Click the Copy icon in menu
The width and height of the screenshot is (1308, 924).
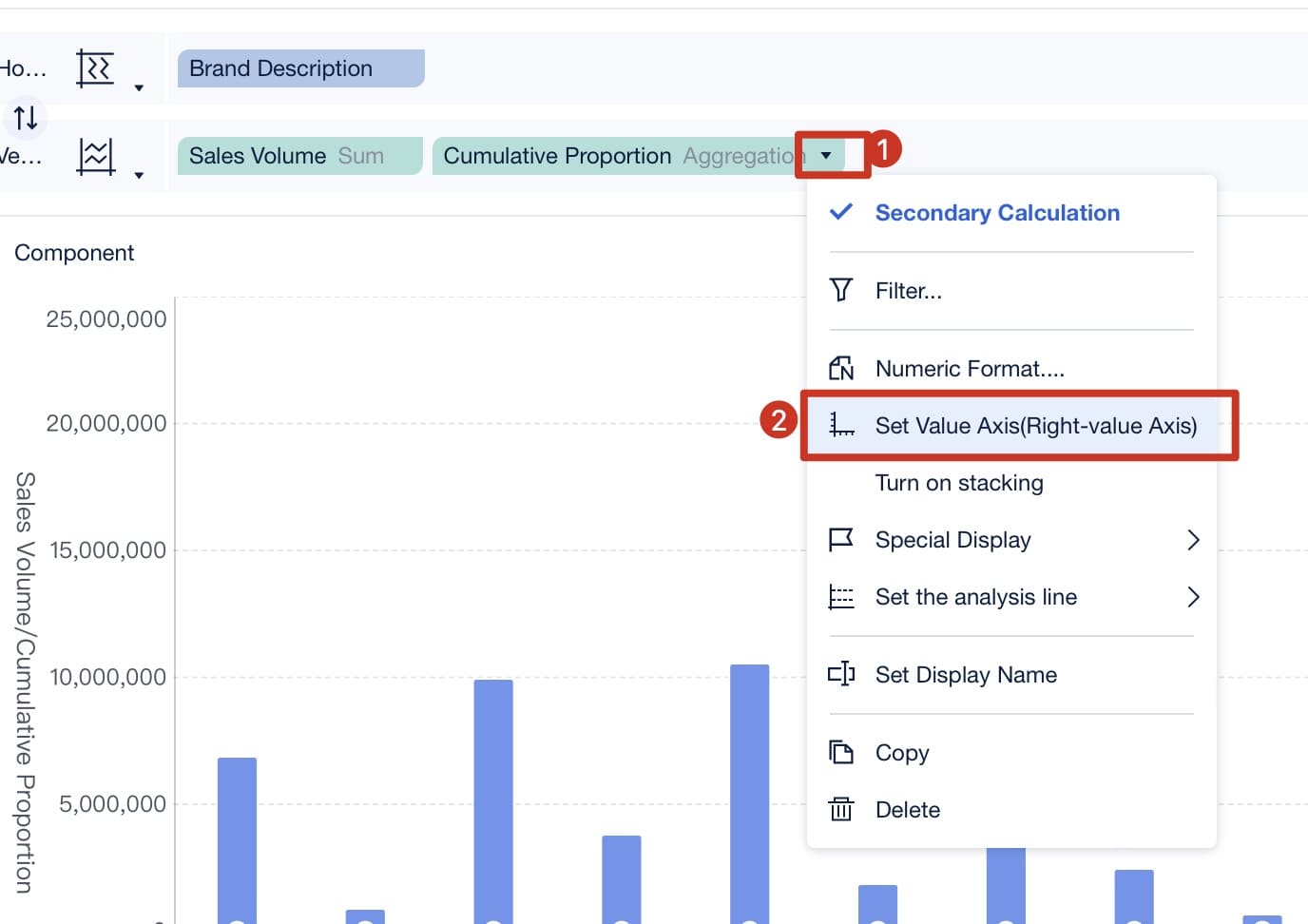(x=841, y=752)
